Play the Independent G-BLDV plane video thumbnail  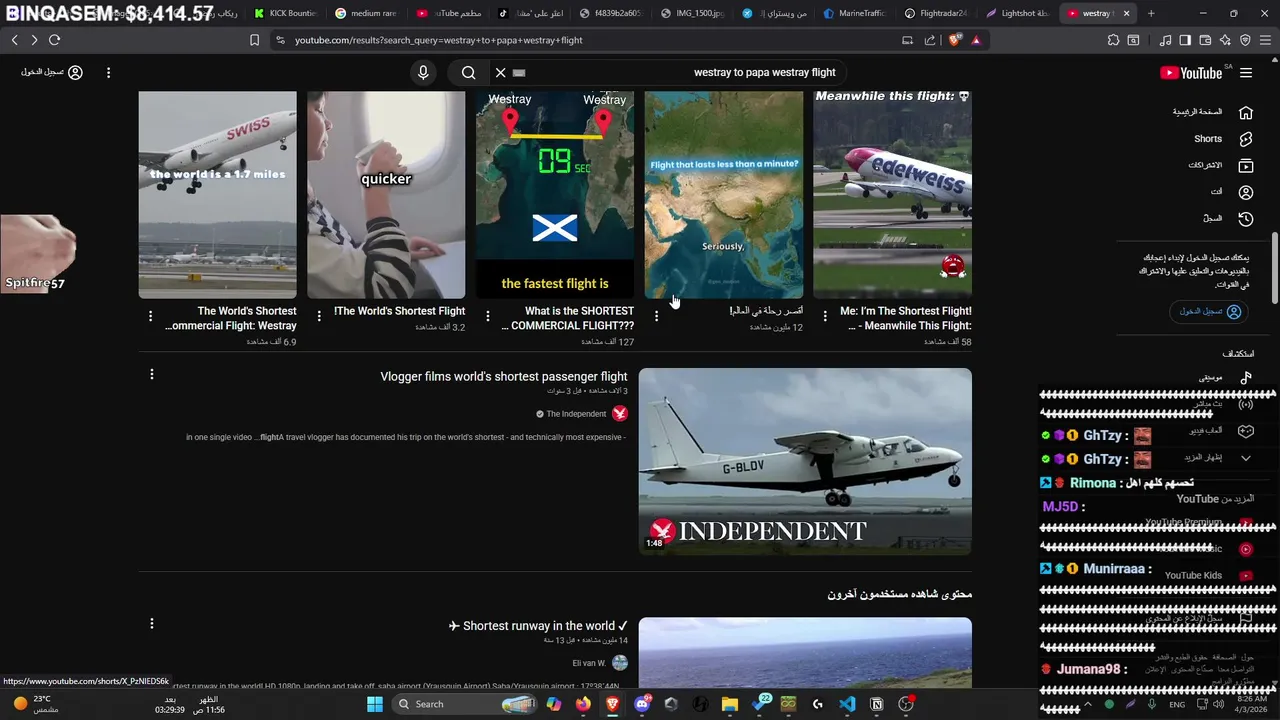coord(805,461)
